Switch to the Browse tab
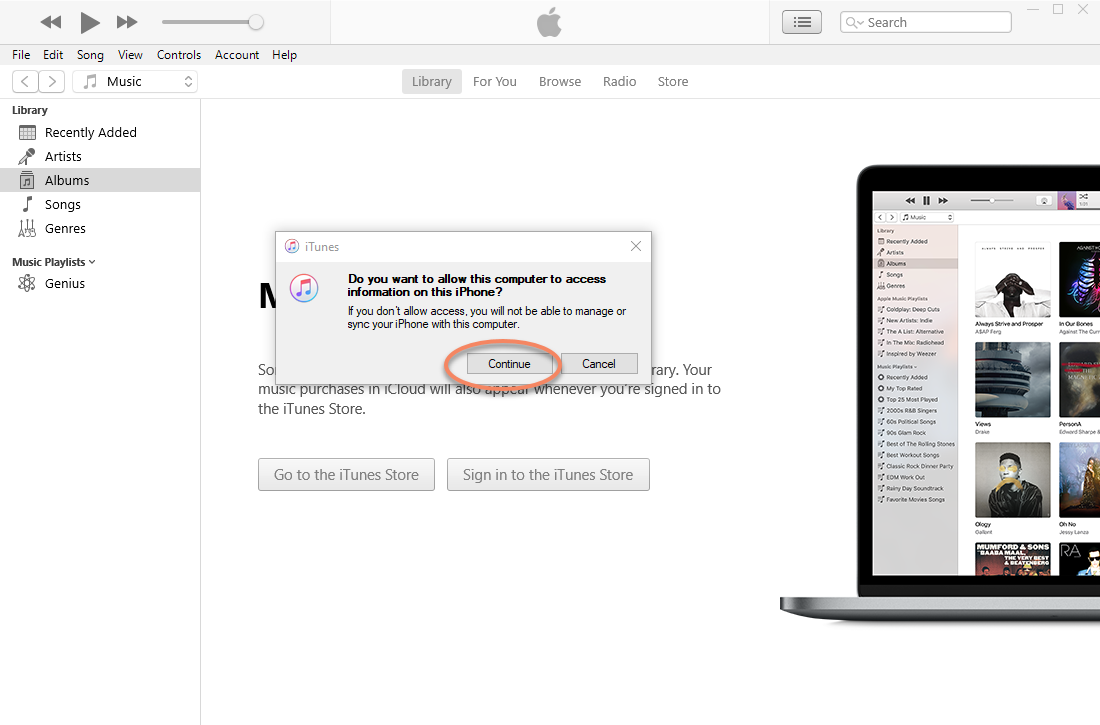 (x=559, y=82)
